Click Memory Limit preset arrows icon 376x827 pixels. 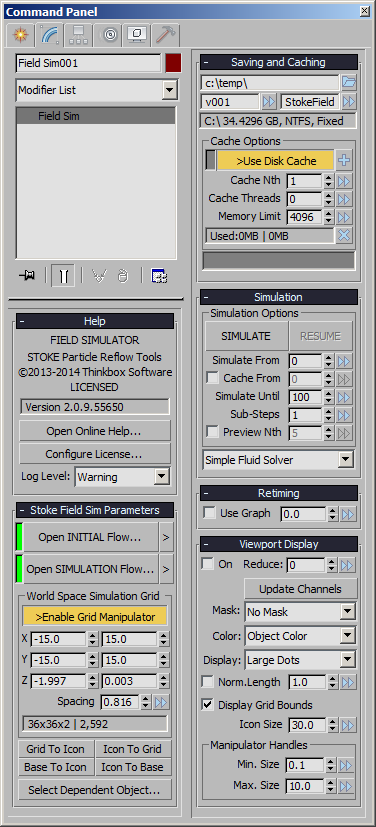[344, 217]
